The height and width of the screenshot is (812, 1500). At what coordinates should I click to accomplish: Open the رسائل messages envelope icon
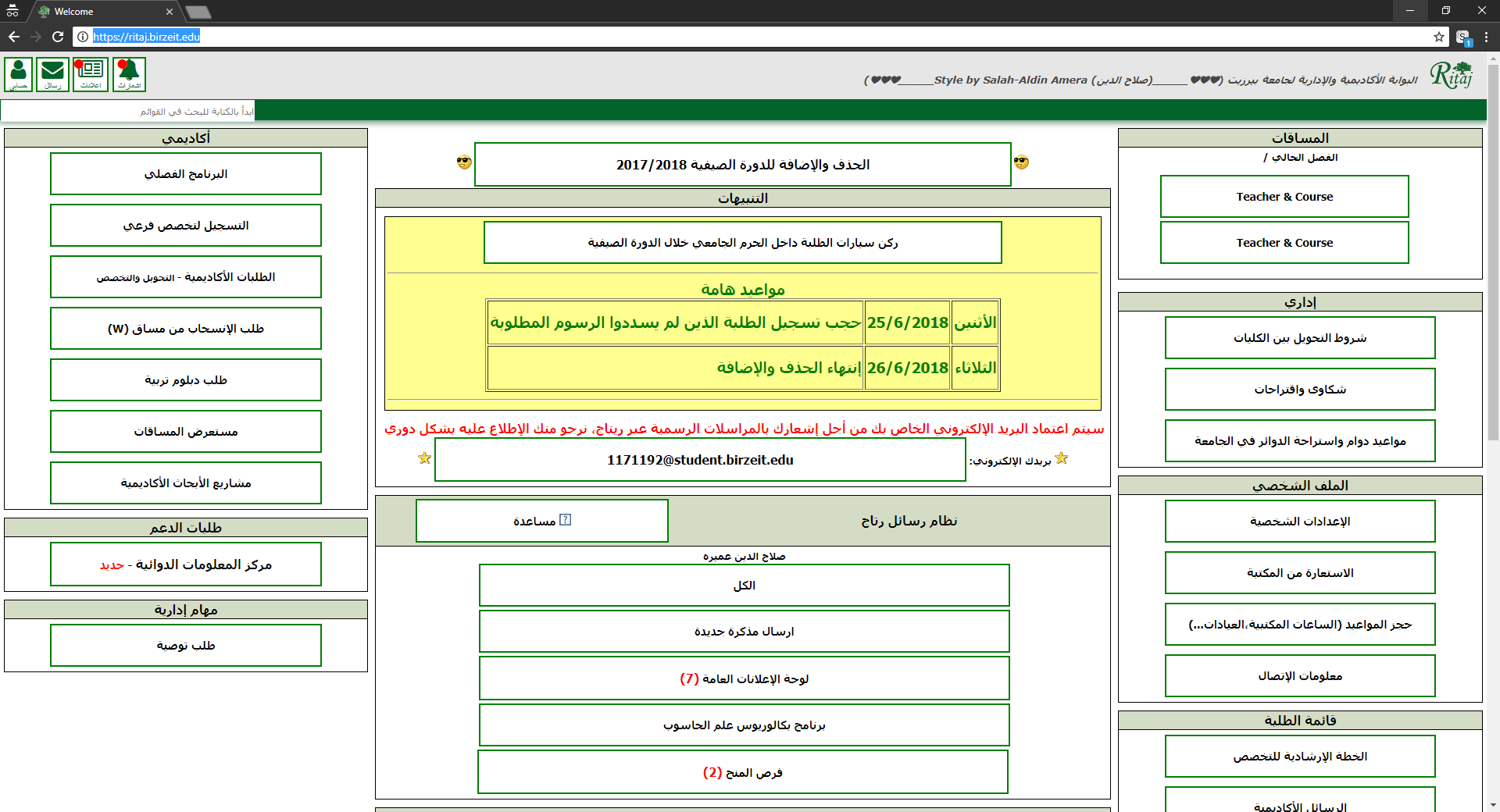coord(53,74)
